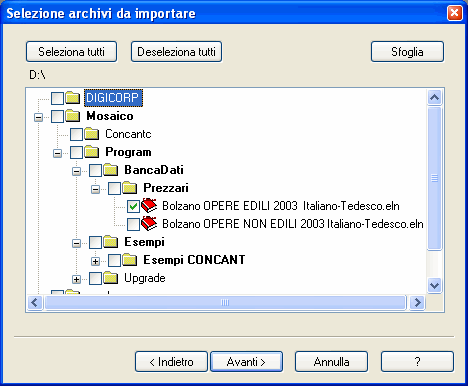This screenshot has width=468, height=386.
Task: Collapse the Esempi tree node
Action: coord(77,243)
